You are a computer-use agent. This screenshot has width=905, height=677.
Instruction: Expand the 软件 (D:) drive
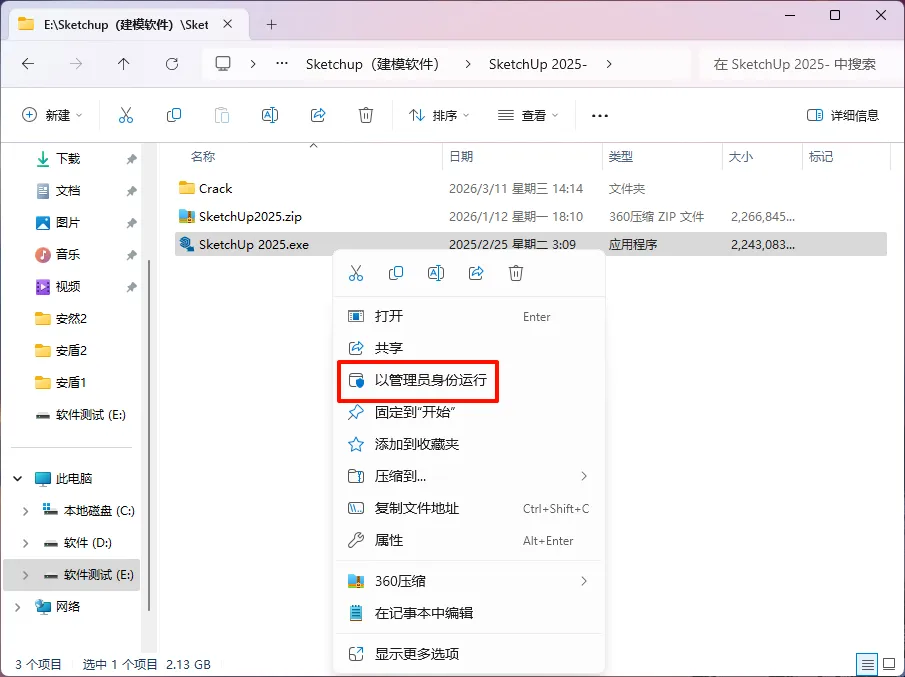(25, 543)
